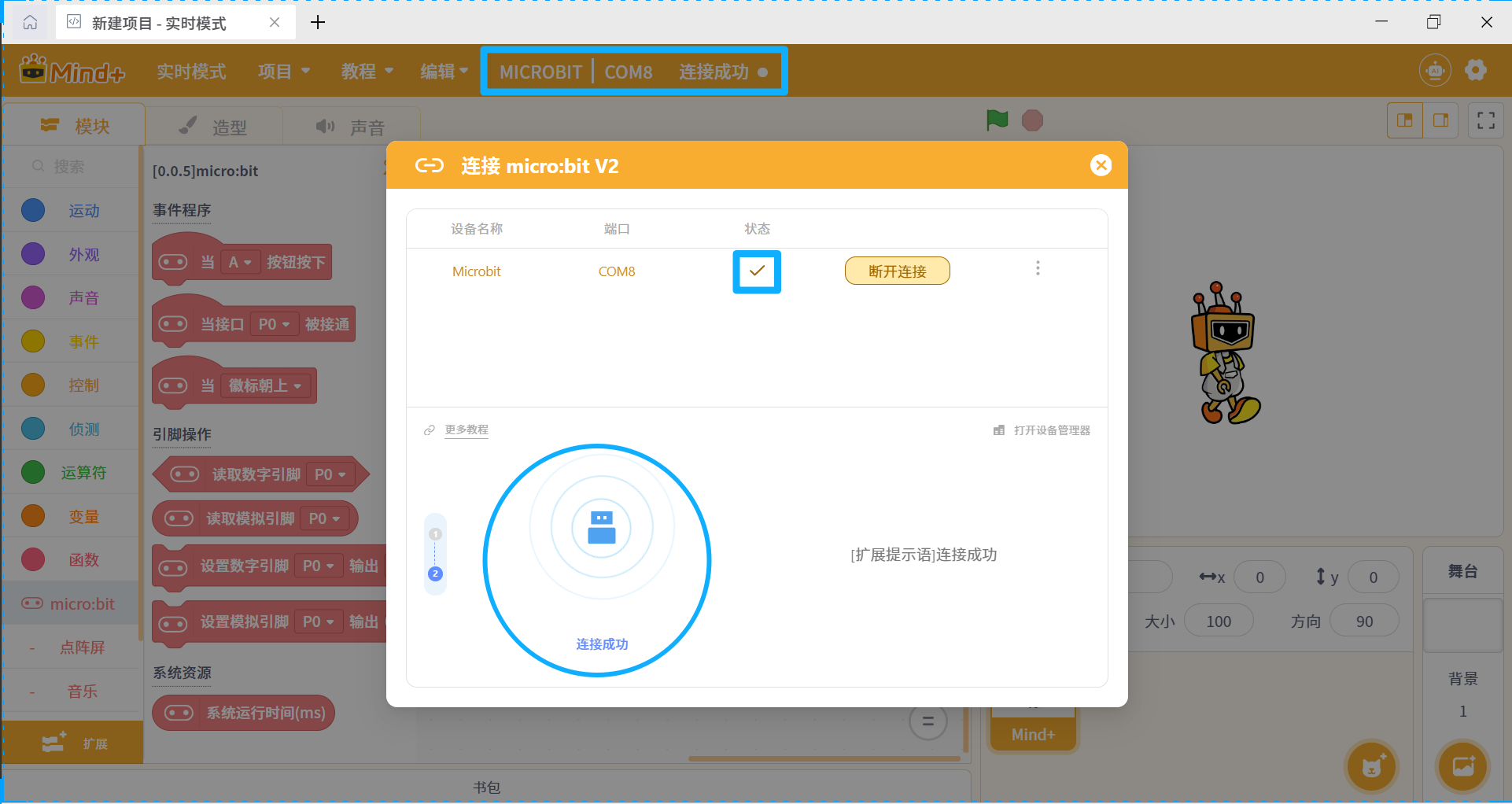This screenshot has width=1512, height=804.
Task: Switch to 模块 (Blocks) tab
Action: [76, 125]
